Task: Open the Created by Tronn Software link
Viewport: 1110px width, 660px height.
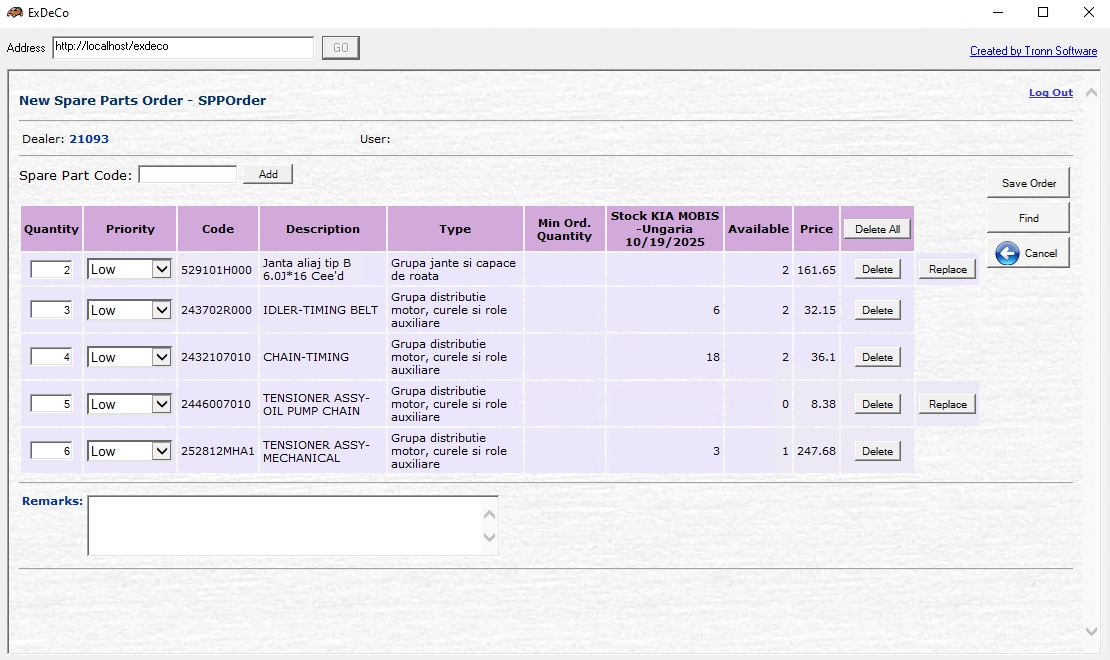Action: point(1033,51)
